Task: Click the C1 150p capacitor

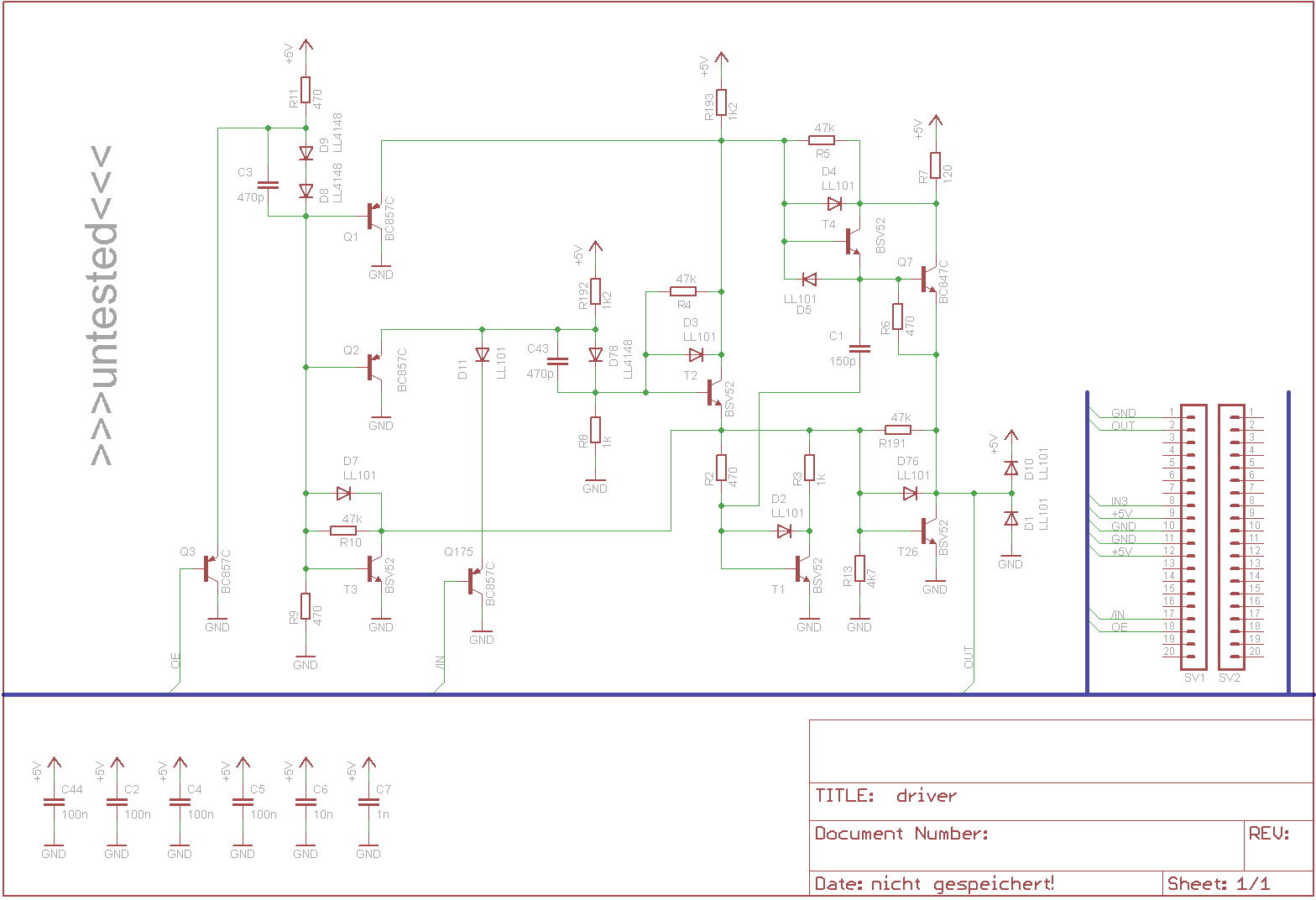Action: tap(859, 348)
